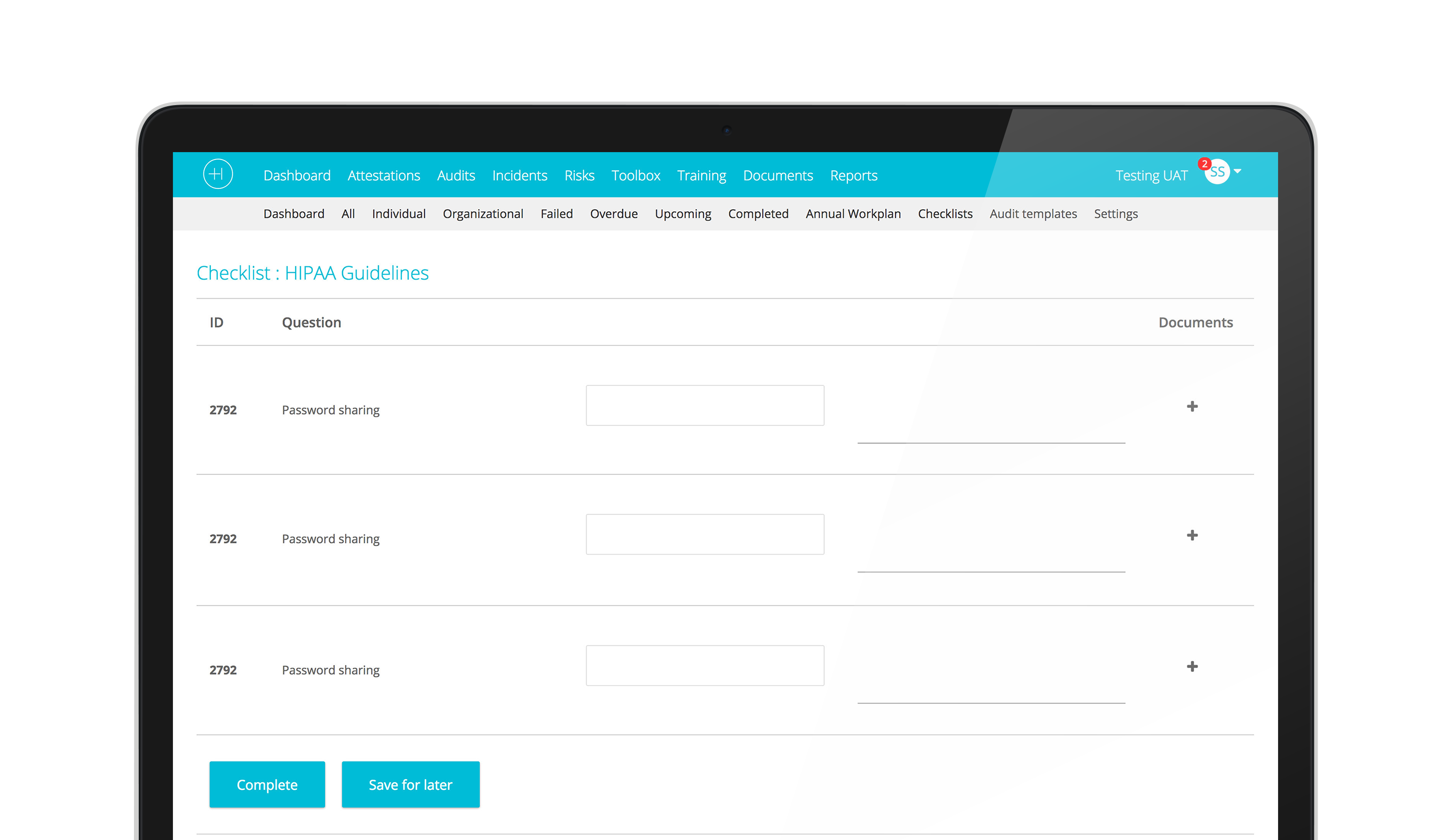Click the Complete button
The image size is (1451, 840).
267,784
